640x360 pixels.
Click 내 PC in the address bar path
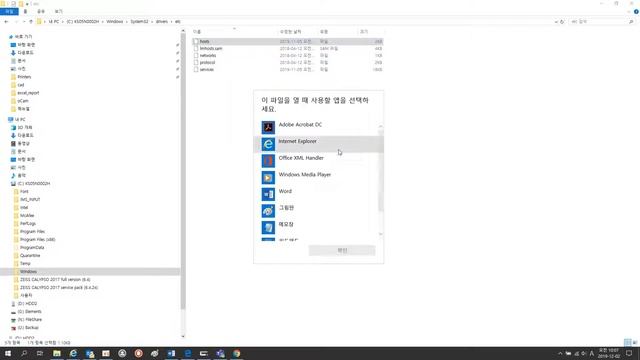pos(54,22)
